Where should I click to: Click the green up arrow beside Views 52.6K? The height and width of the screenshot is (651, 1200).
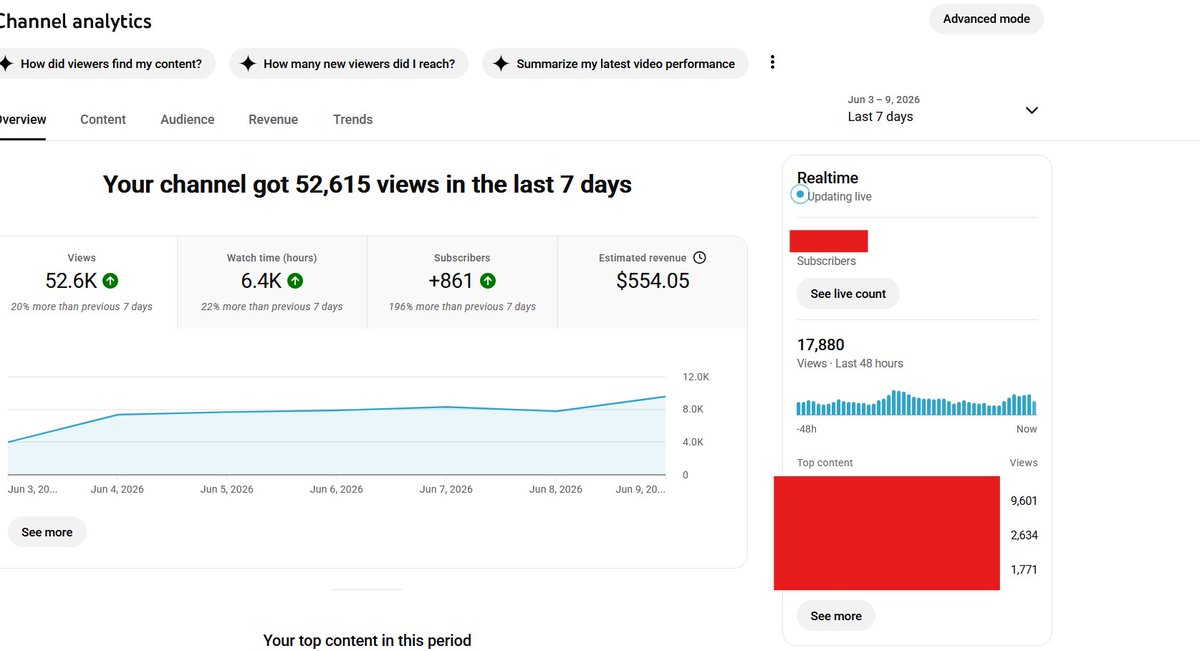click(110, 281)
